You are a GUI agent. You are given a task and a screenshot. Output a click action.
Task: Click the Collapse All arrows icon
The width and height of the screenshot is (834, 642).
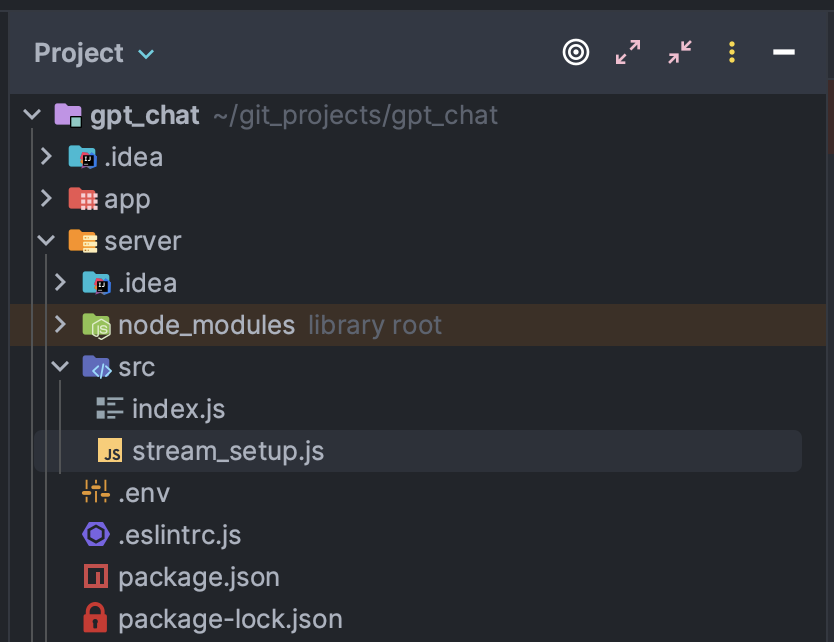tap(680, 52)
